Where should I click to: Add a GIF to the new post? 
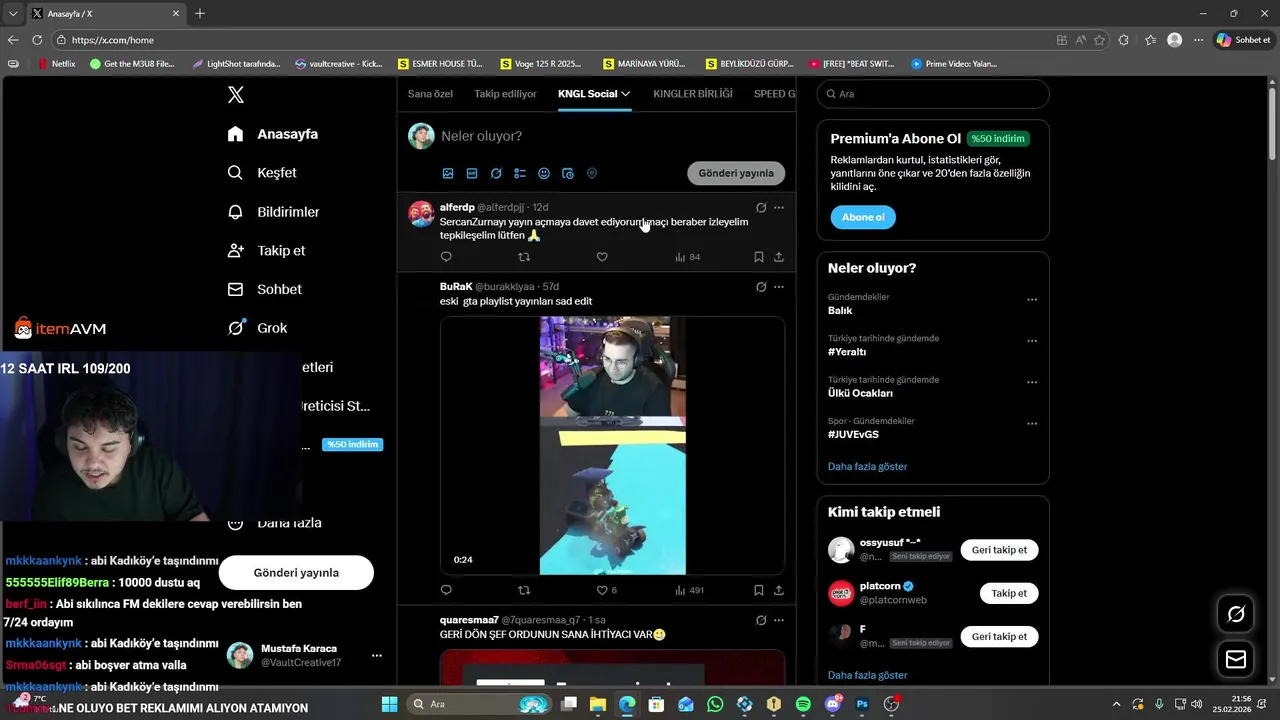(472, 173)
